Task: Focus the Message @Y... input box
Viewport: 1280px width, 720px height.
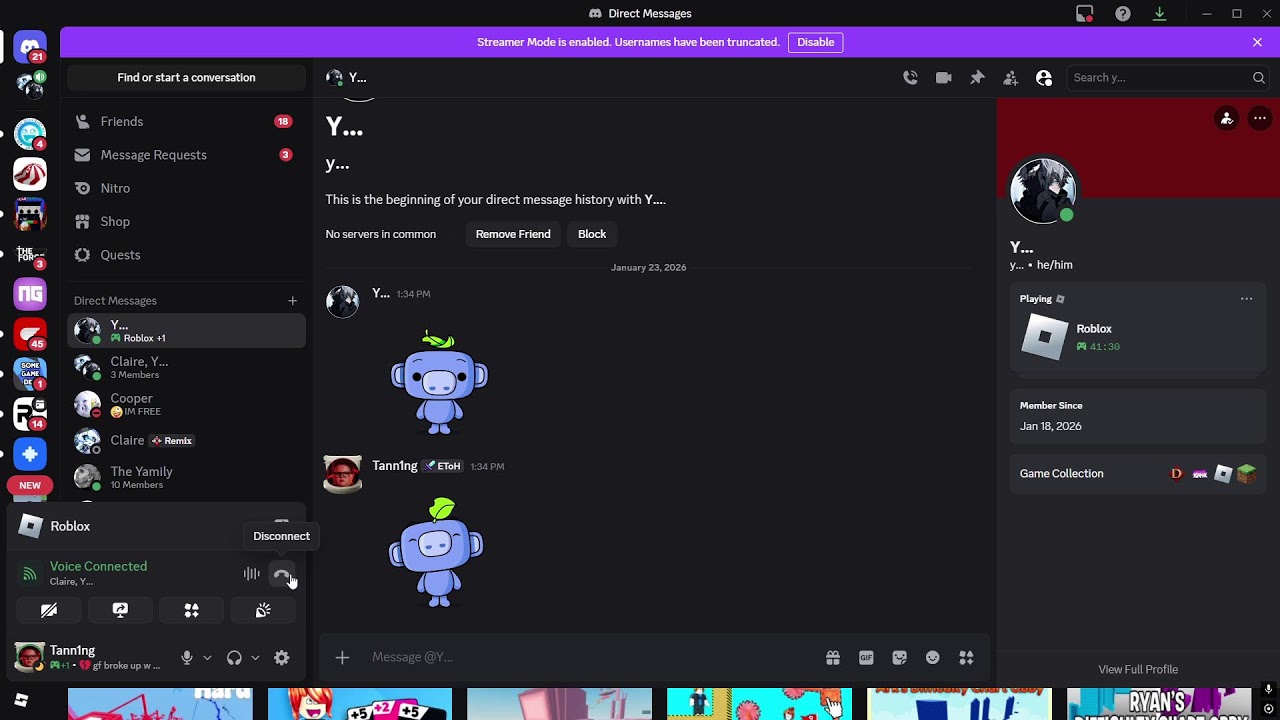Action: pos(590,657)
